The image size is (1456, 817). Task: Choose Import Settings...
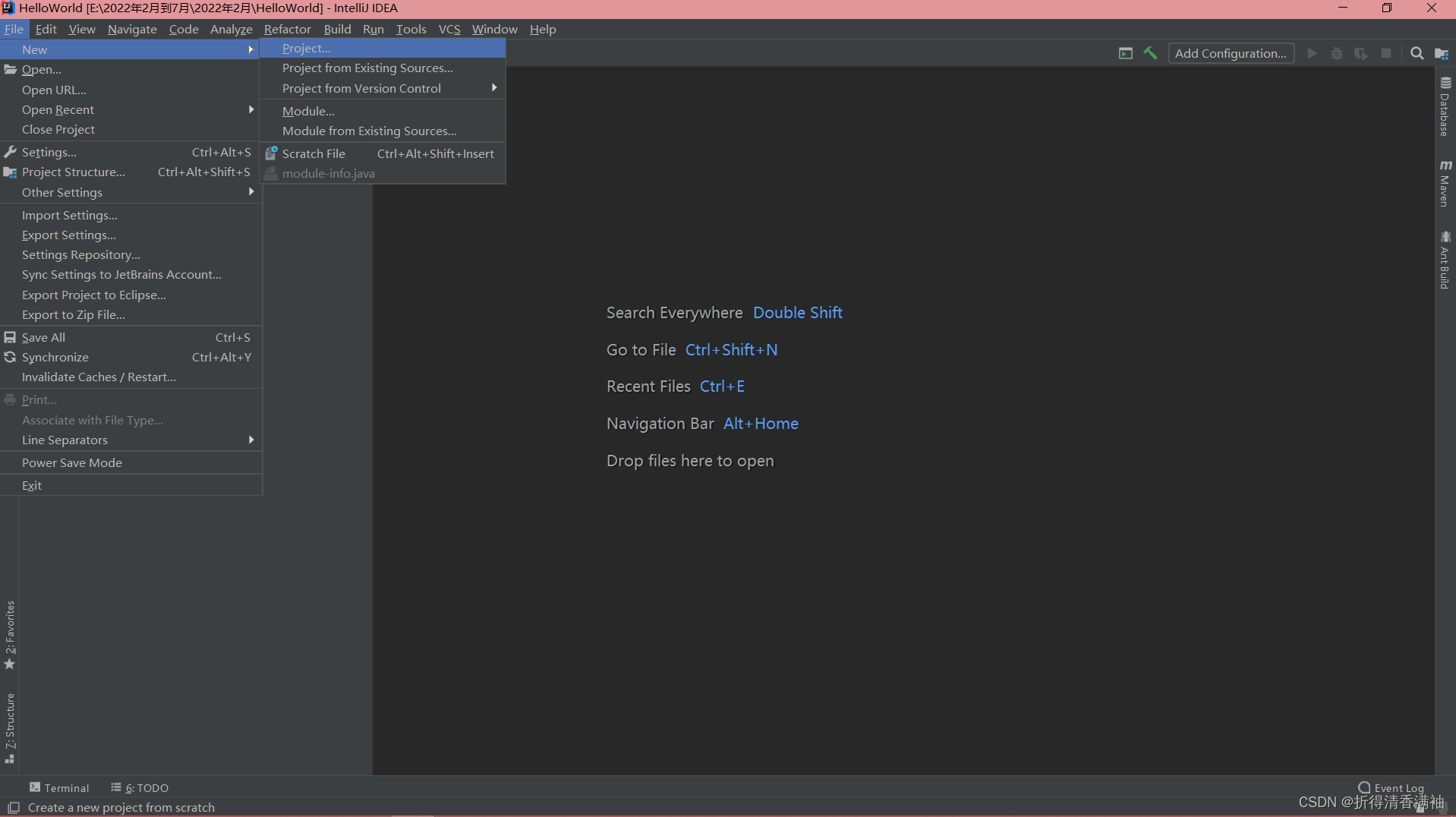(x=131, y=215)
